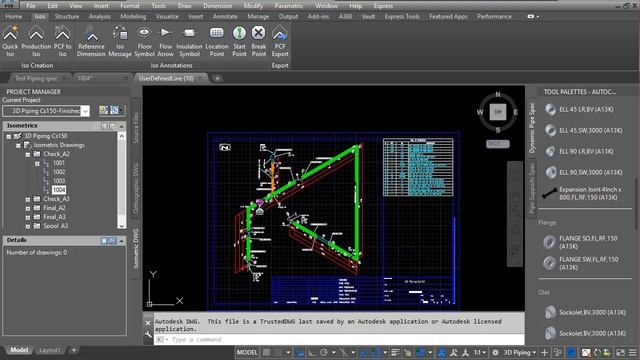Select the PCF to Iso tool
The width and height of the screenshot is (640, 360).
point(62,41)
